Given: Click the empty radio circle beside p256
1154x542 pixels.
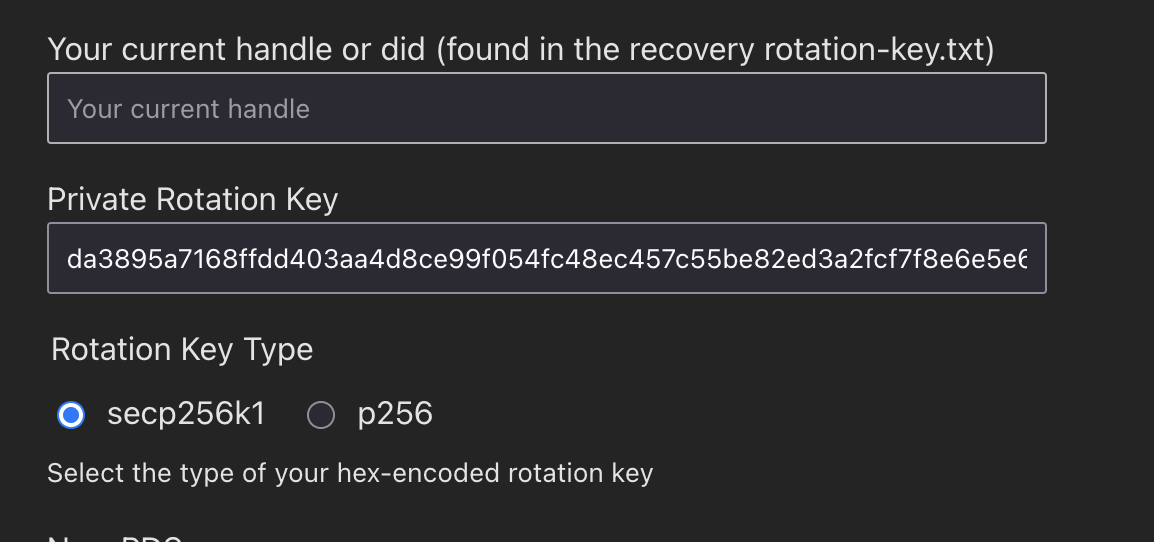Looking at the screenshot, I should (x=320, y=414).
